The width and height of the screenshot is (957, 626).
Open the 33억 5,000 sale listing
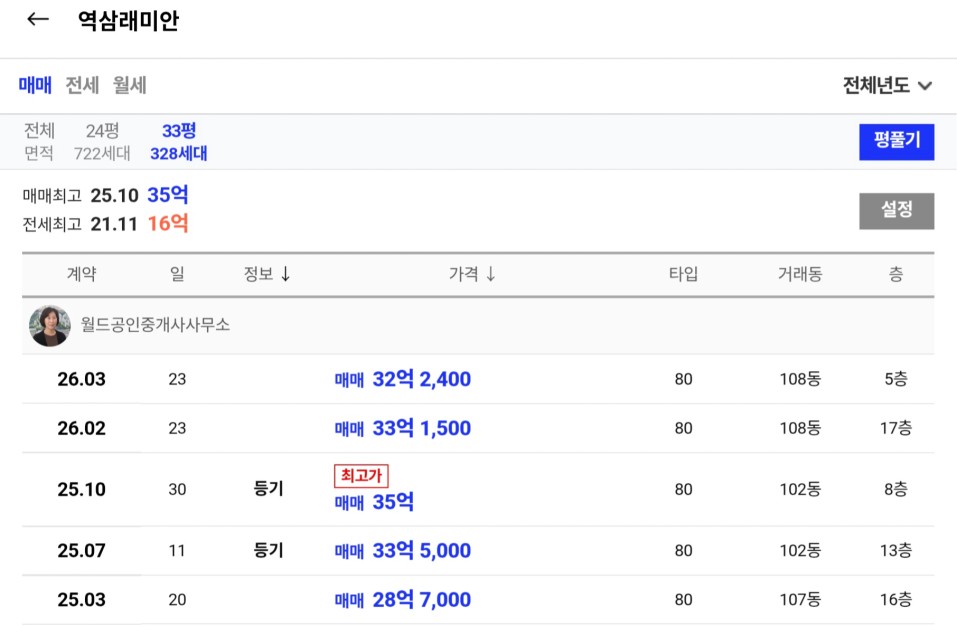coord(402,551)
